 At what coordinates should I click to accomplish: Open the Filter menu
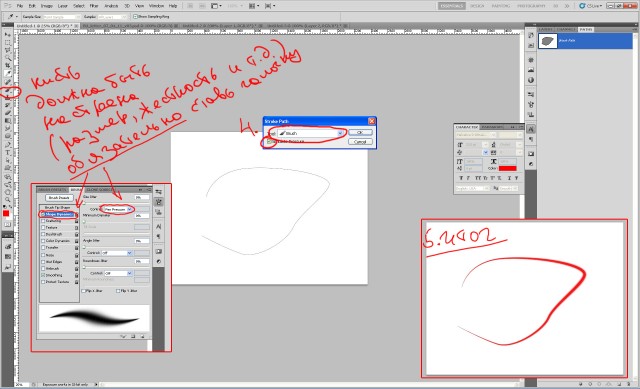[x=94, y=6]
